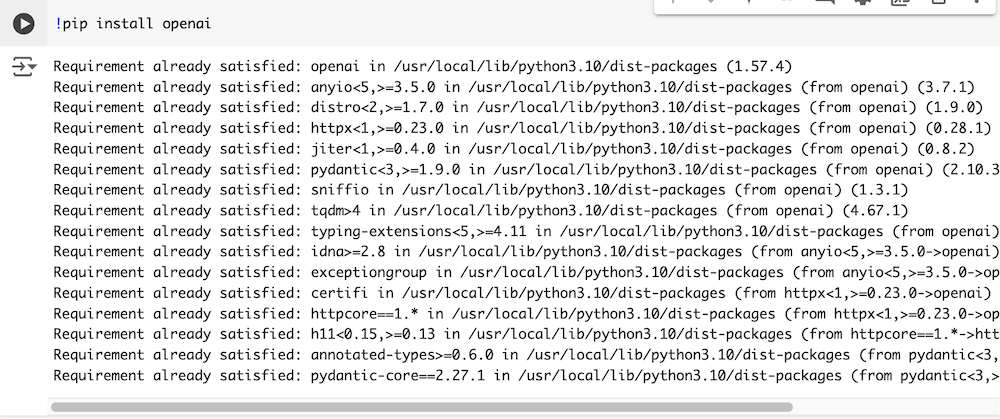Open editor settings gear icon
The image size is (1000, 419).
click(x=862, y=3)
